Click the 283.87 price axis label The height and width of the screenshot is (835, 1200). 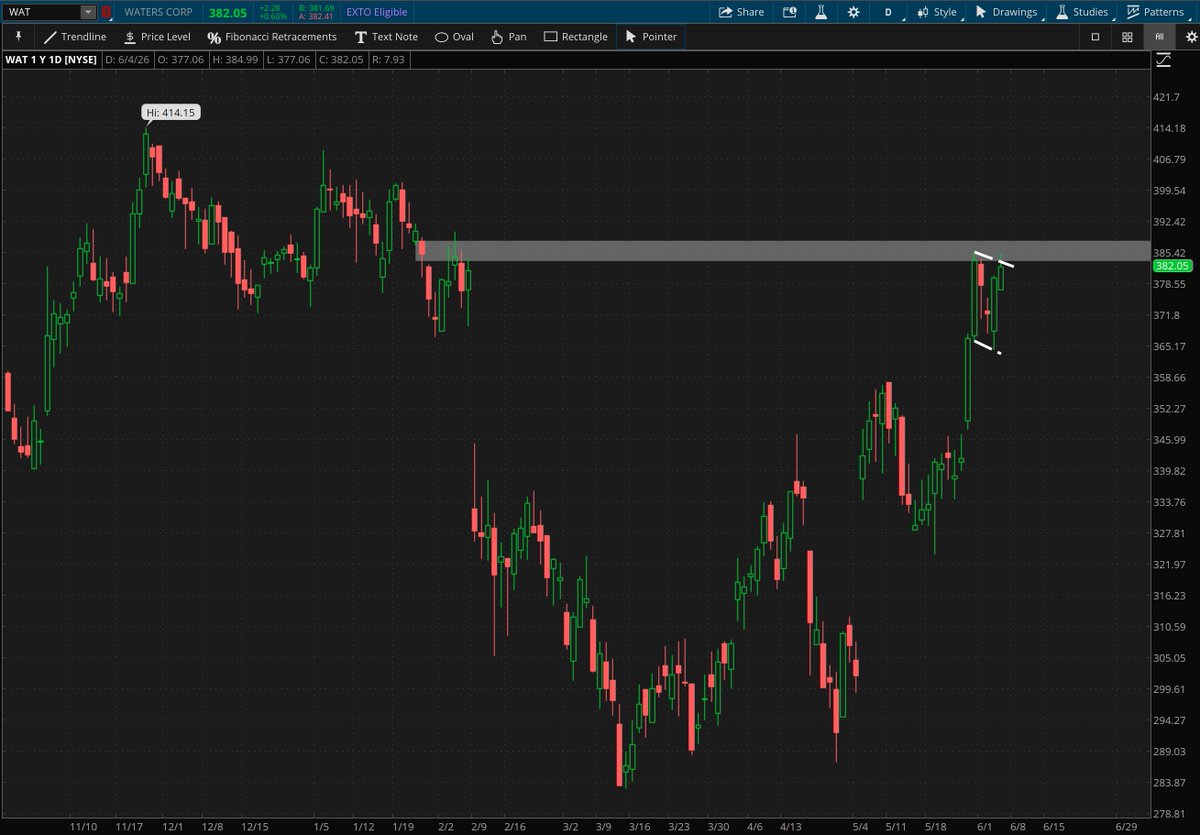click(1170, 782)
